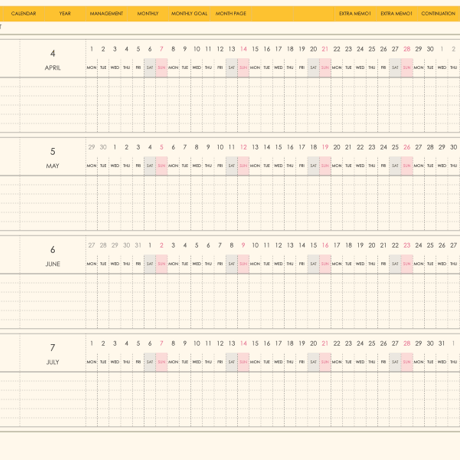Screen dimensions: 460x460
Task: Select date 12 in the May row
Action: coord(243,147)
